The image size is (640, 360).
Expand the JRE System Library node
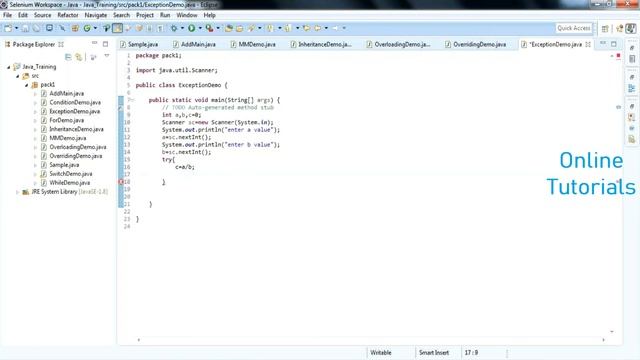click(x=17, y=192)
